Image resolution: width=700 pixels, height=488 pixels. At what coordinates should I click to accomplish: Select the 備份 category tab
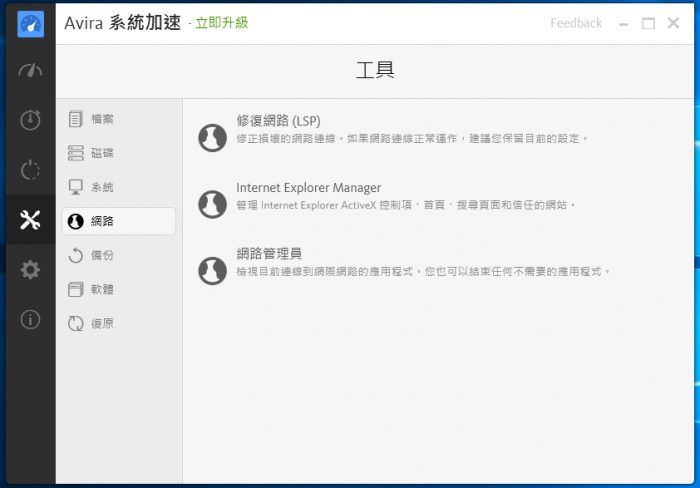(x=119, y=255)
